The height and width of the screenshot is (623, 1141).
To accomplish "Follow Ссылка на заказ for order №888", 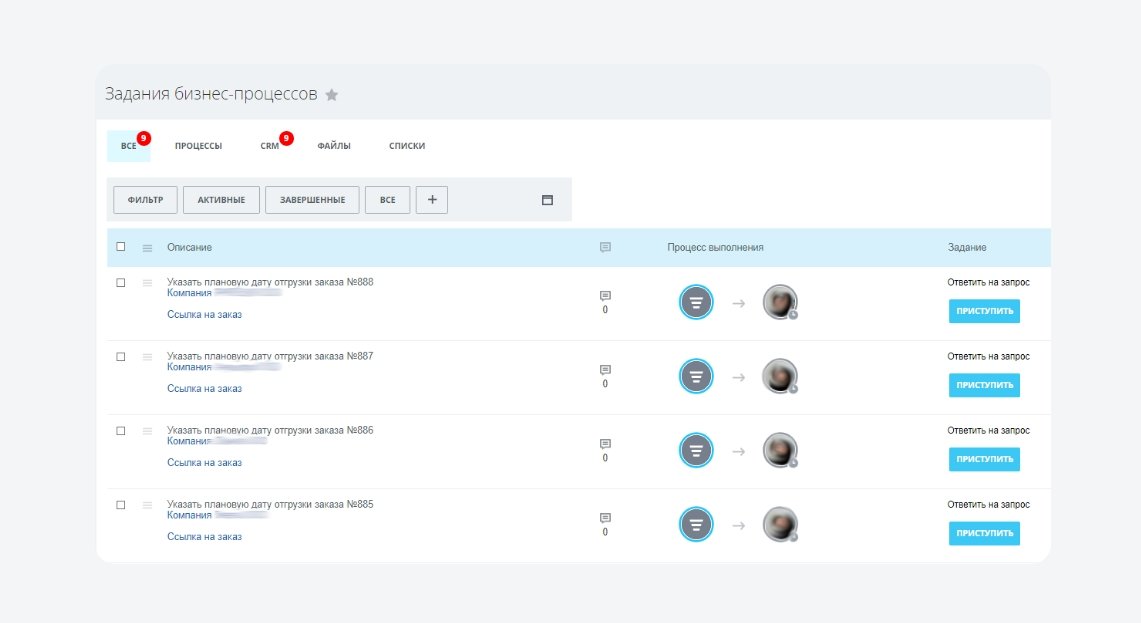I will pos(204,314).
